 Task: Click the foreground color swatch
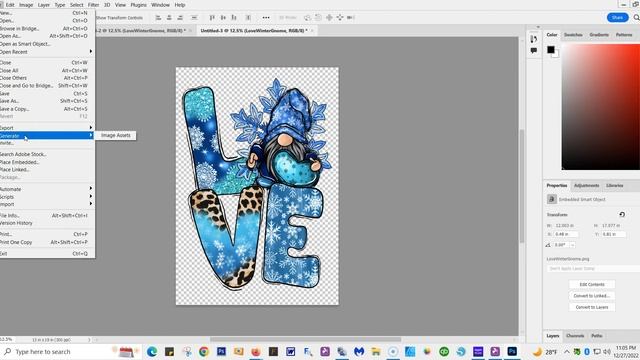click(x=551, y=49)
